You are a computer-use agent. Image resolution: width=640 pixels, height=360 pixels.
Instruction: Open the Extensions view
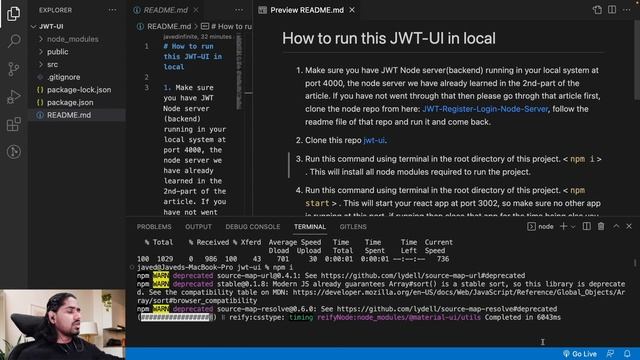pos(13,124)
